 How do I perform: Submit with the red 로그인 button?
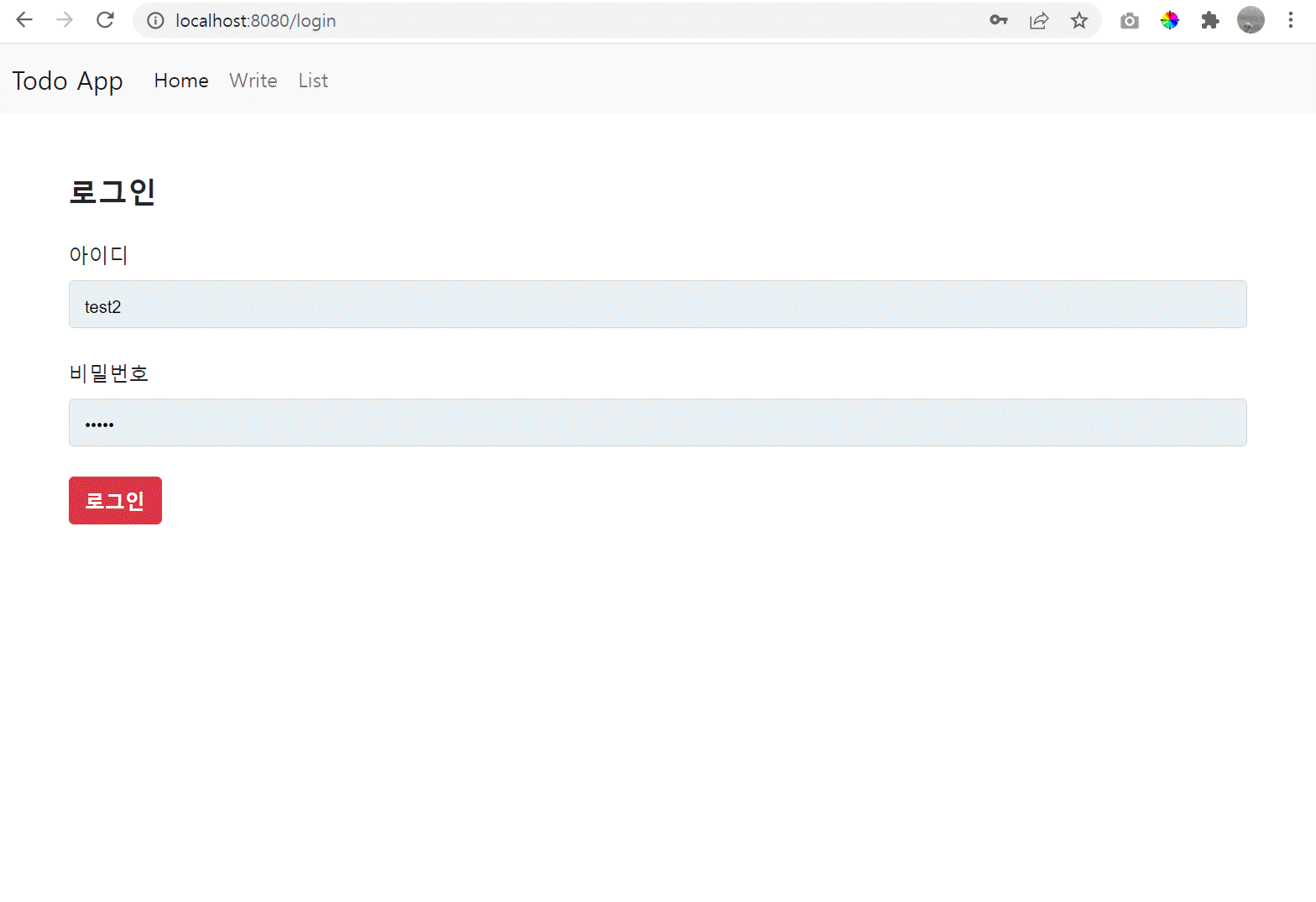[x=115, y=501]
